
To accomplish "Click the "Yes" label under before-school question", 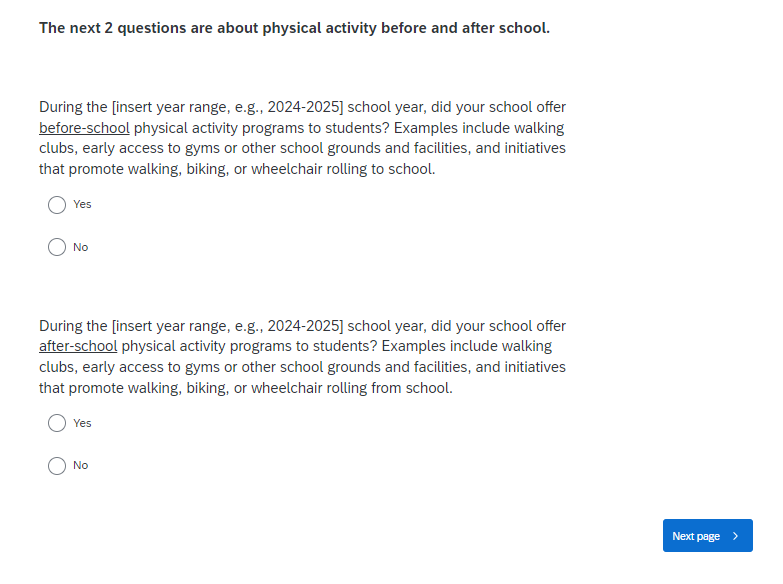I will tap(82, 204).
